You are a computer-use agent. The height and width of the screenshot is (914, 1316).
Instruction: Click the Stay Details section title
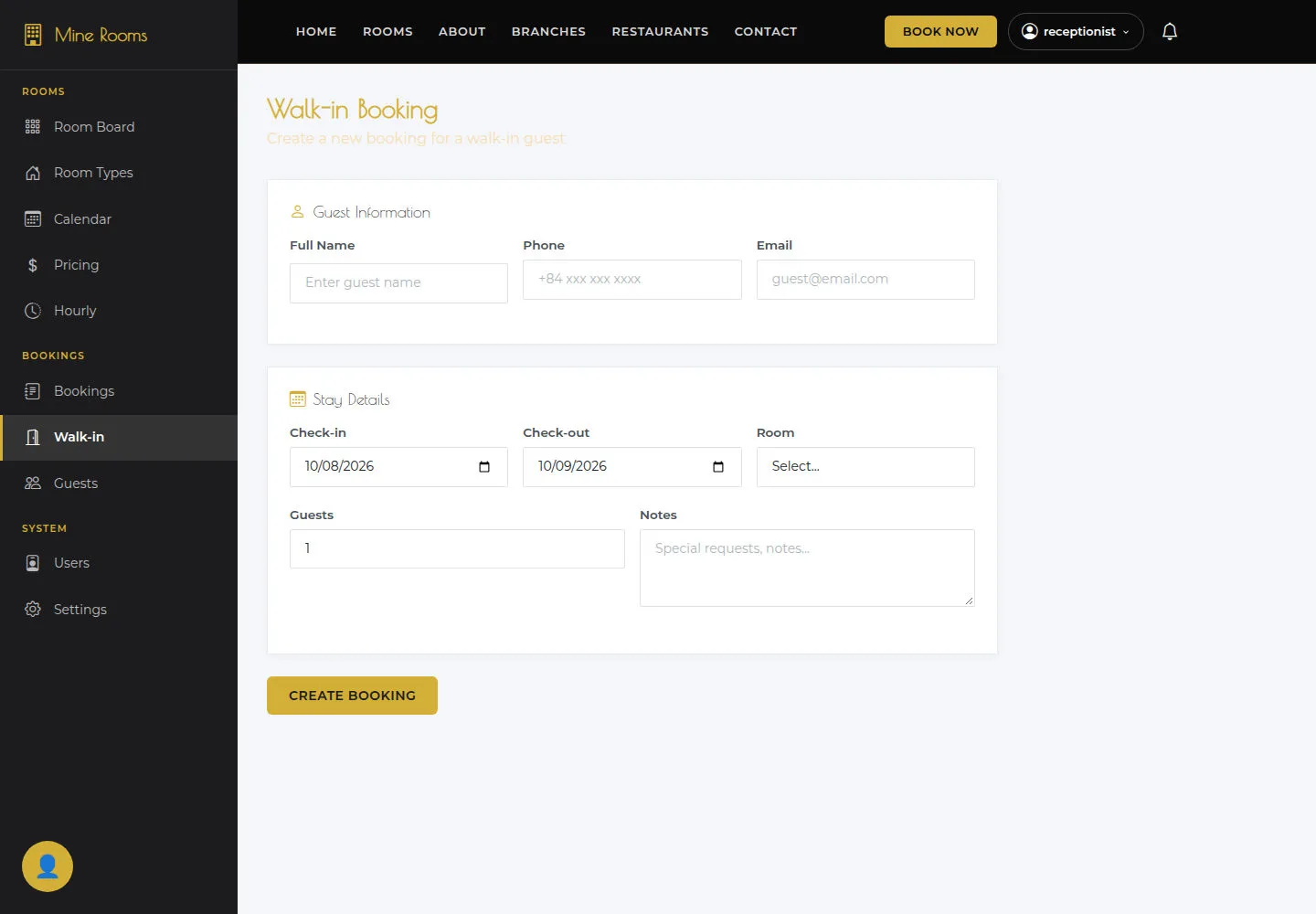pos(351,400)
